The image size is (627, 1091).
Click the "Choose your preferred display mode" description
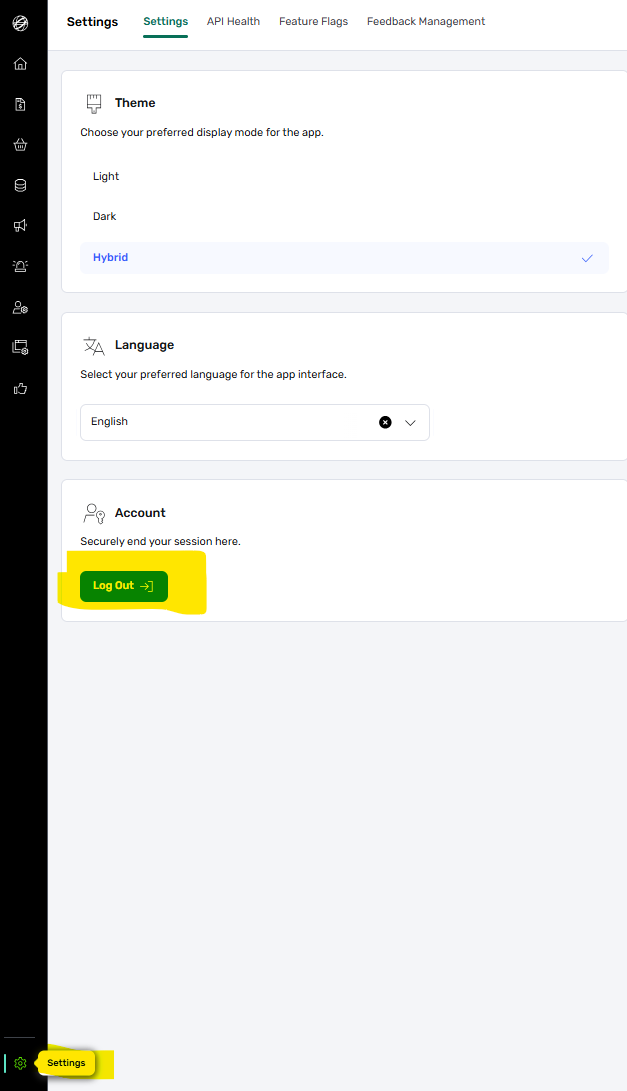pyautogui.click(x=202, y=132)
